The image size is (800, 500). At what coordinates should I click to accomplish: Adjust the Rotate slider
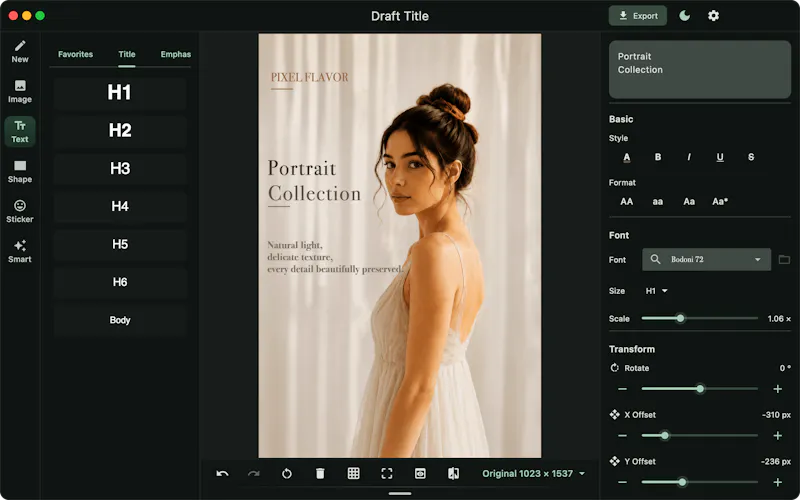(x=699, y=389)
